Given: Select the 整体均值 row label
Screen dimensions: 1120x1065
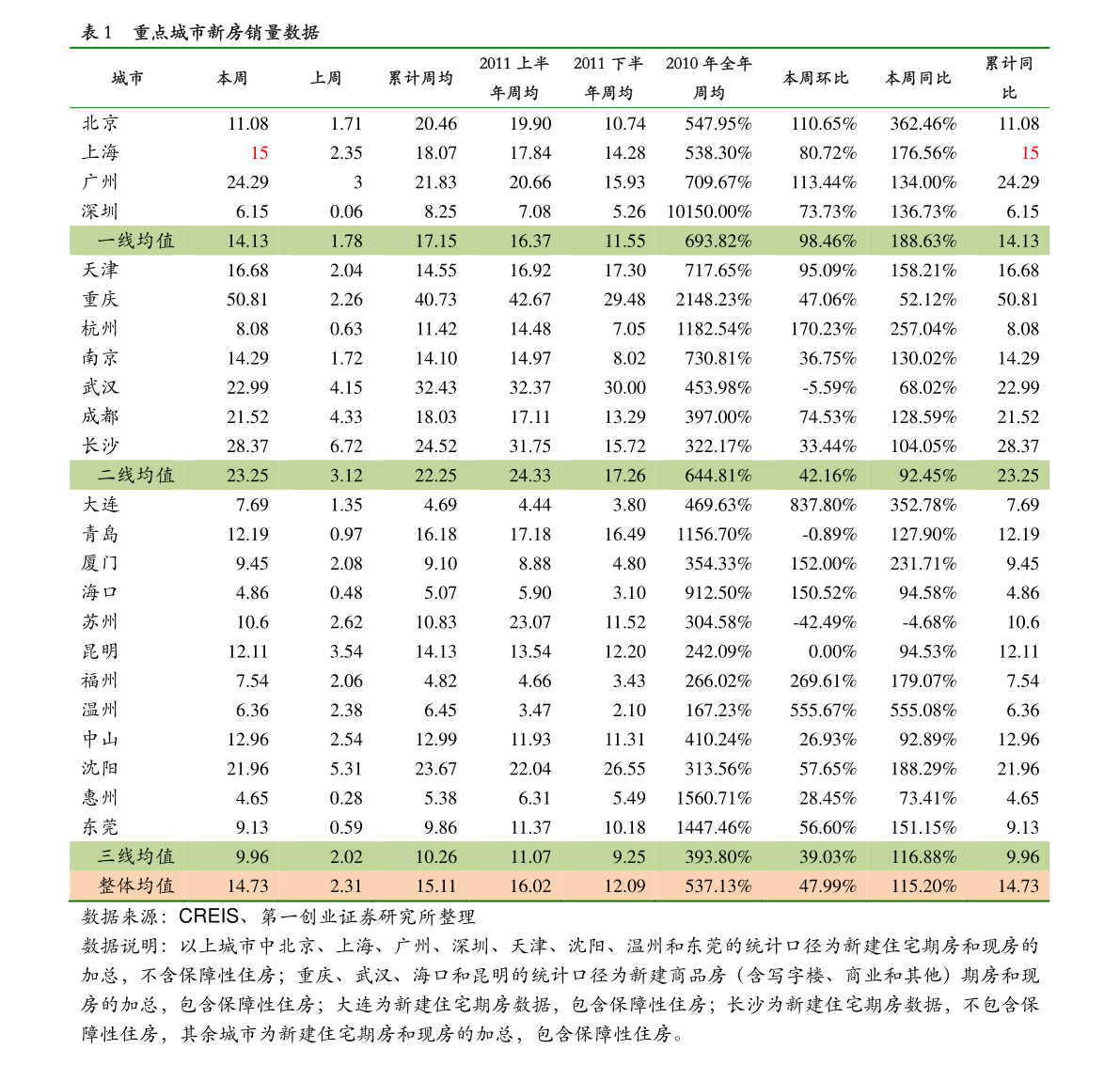Looking at the screenshot, I should tap(135, 885).
